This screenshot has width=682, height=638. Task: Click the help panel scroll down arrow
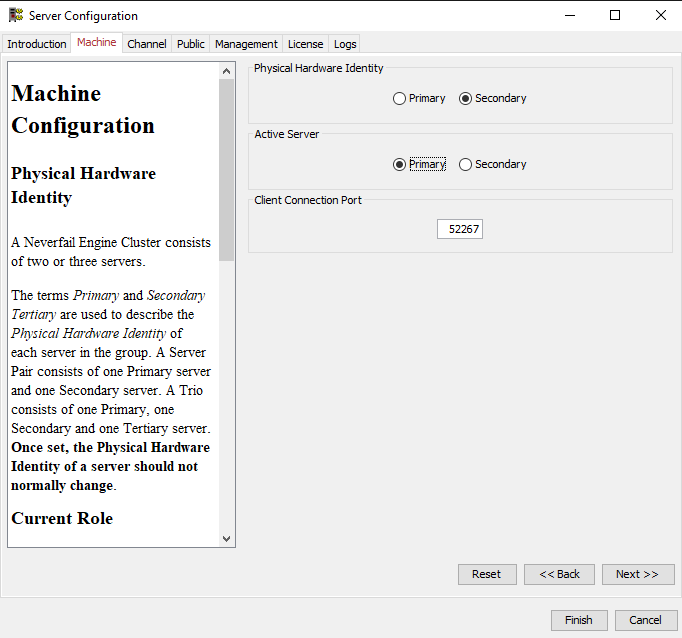click(226, 539)
